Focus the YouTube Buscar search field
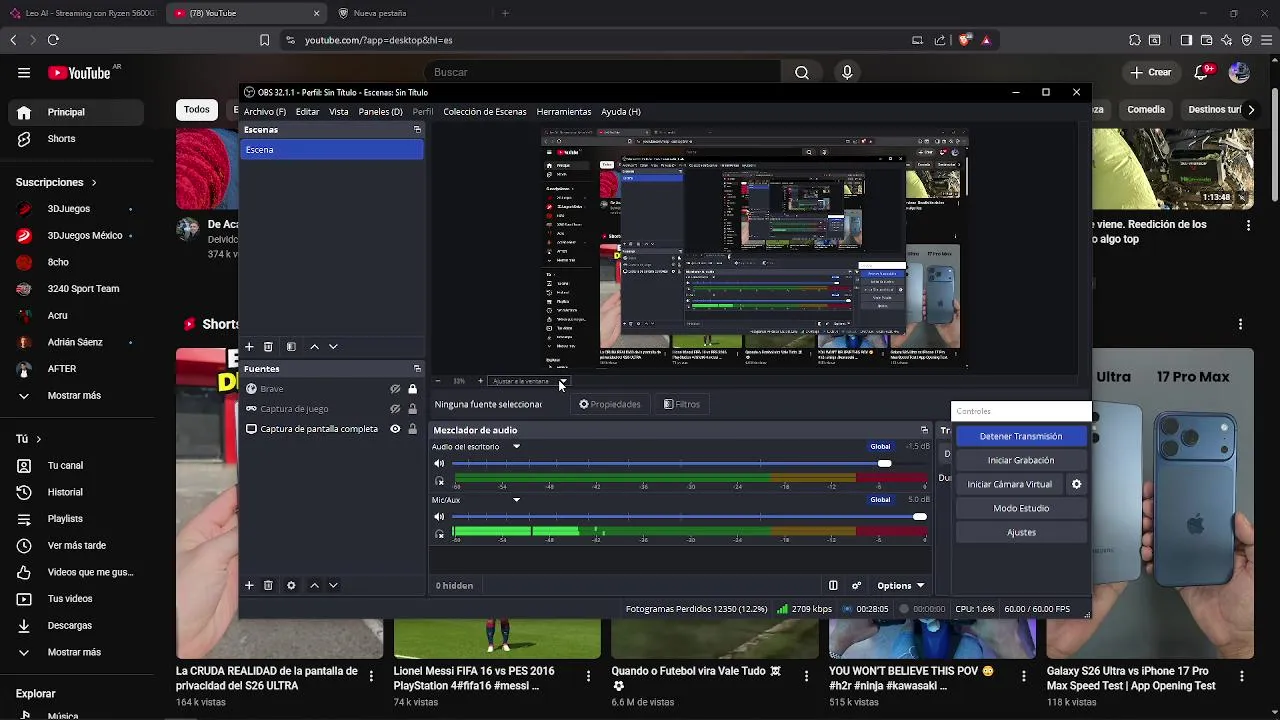The height and width of the screenshot is (720, 1280). coord(602,72)
